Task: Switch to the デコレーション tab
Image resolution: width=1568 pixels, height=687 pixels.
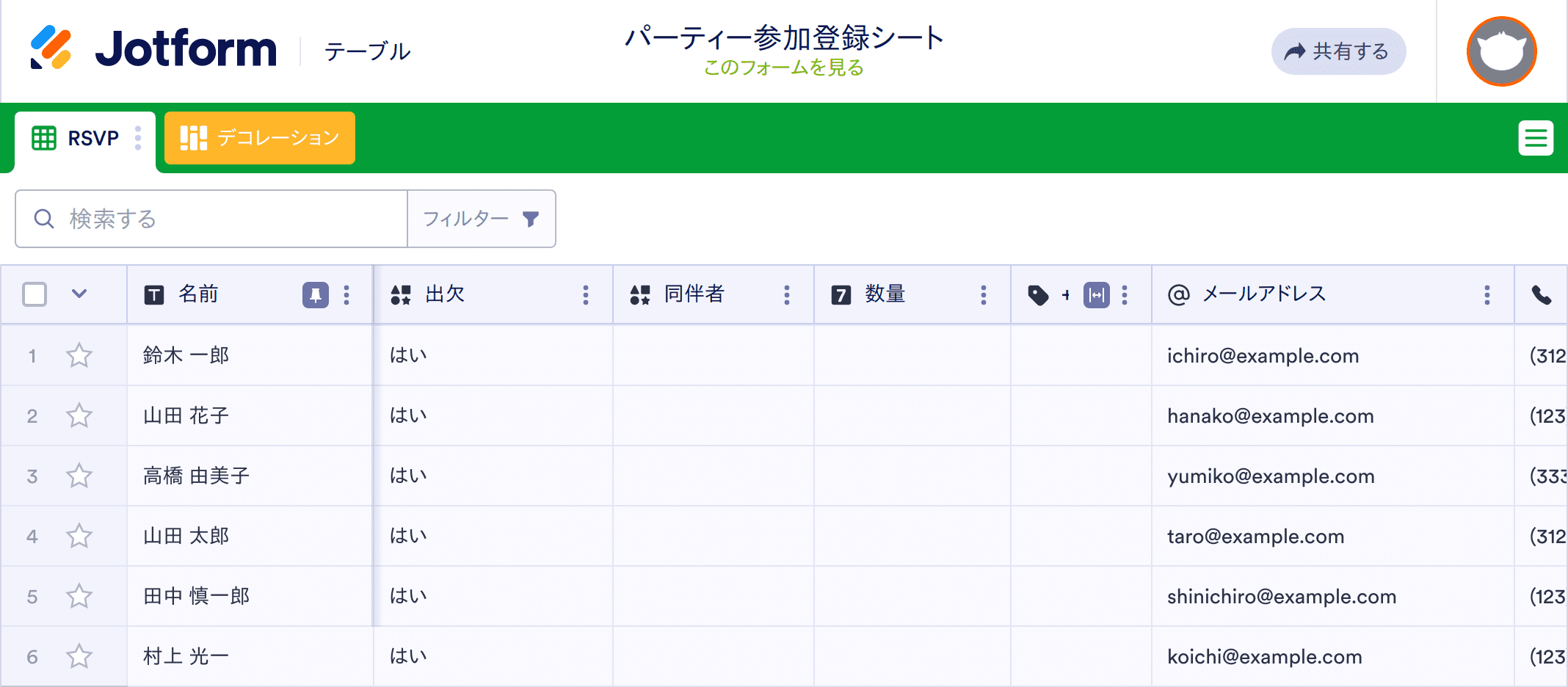Action: (x=260, y=138)
